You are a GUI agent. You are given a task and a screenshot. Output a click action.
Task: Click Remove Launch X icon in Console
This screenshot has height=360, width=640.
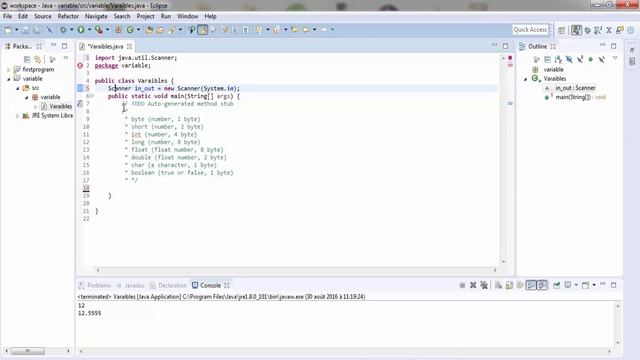click(473, 285)
